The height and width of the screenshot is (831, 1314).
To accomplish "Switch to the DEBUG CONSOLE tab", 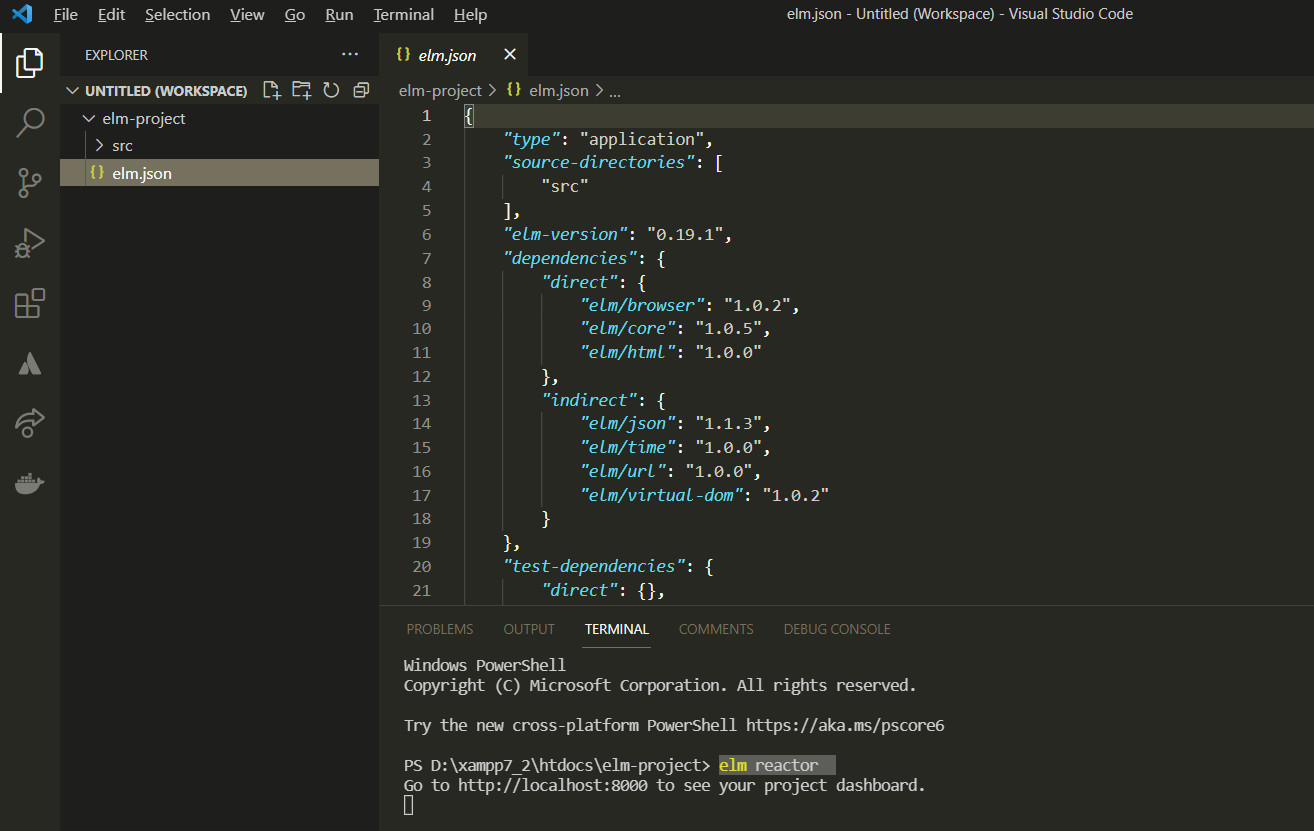I will [x=837, y=629].
